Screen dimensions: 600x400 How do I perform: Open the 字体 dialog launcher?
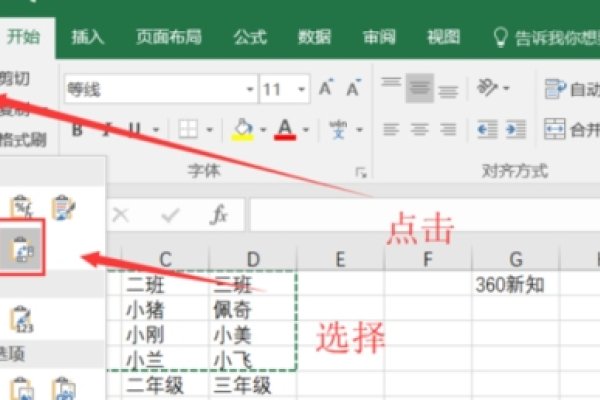click(361, 173)
